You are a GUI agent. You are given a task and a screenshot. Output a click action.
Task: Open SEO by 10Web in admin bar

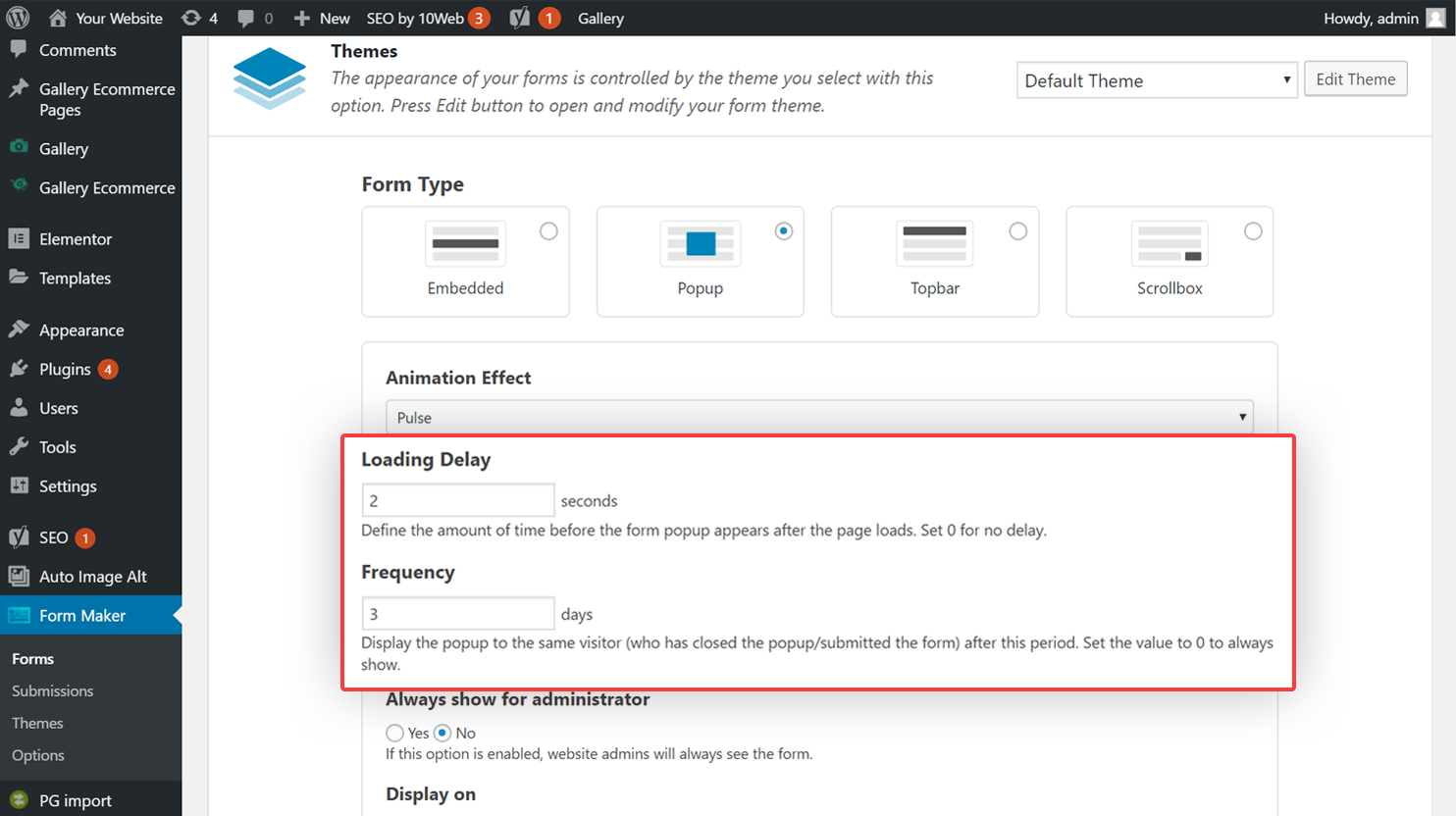(415, 19)
